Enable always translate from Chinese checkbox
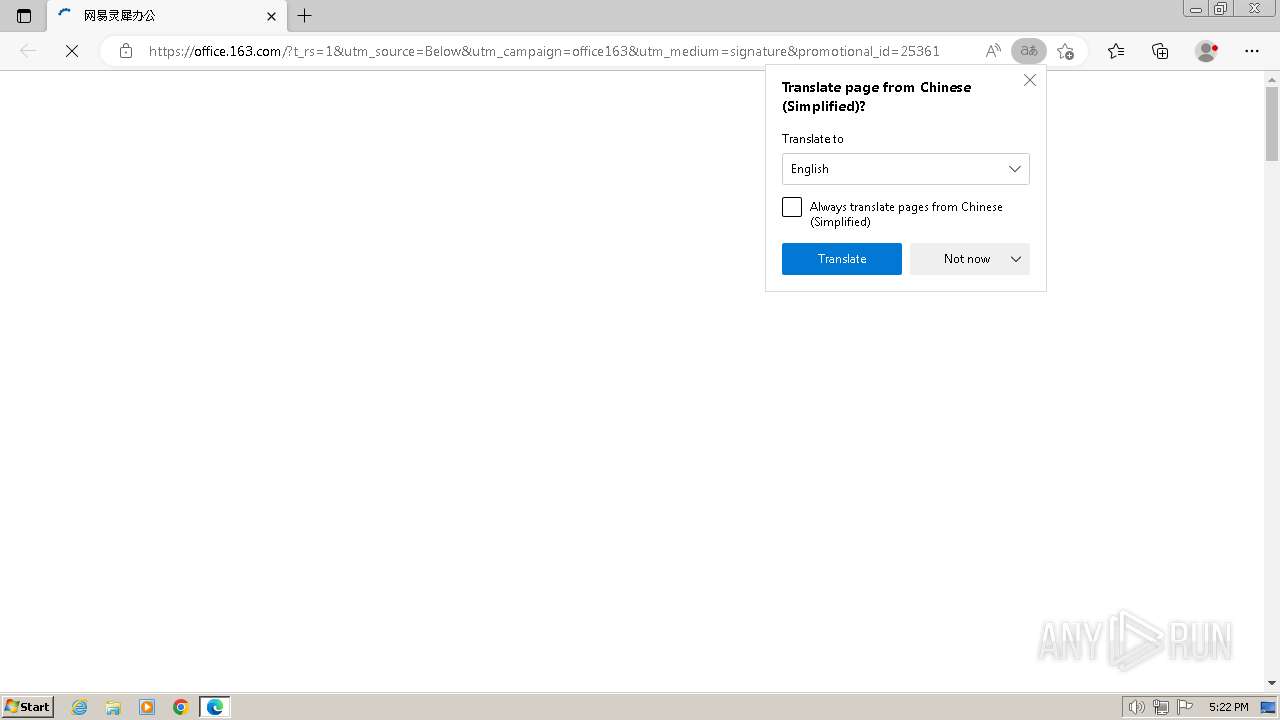This screenshot has width=1280, height=720. 792,207
